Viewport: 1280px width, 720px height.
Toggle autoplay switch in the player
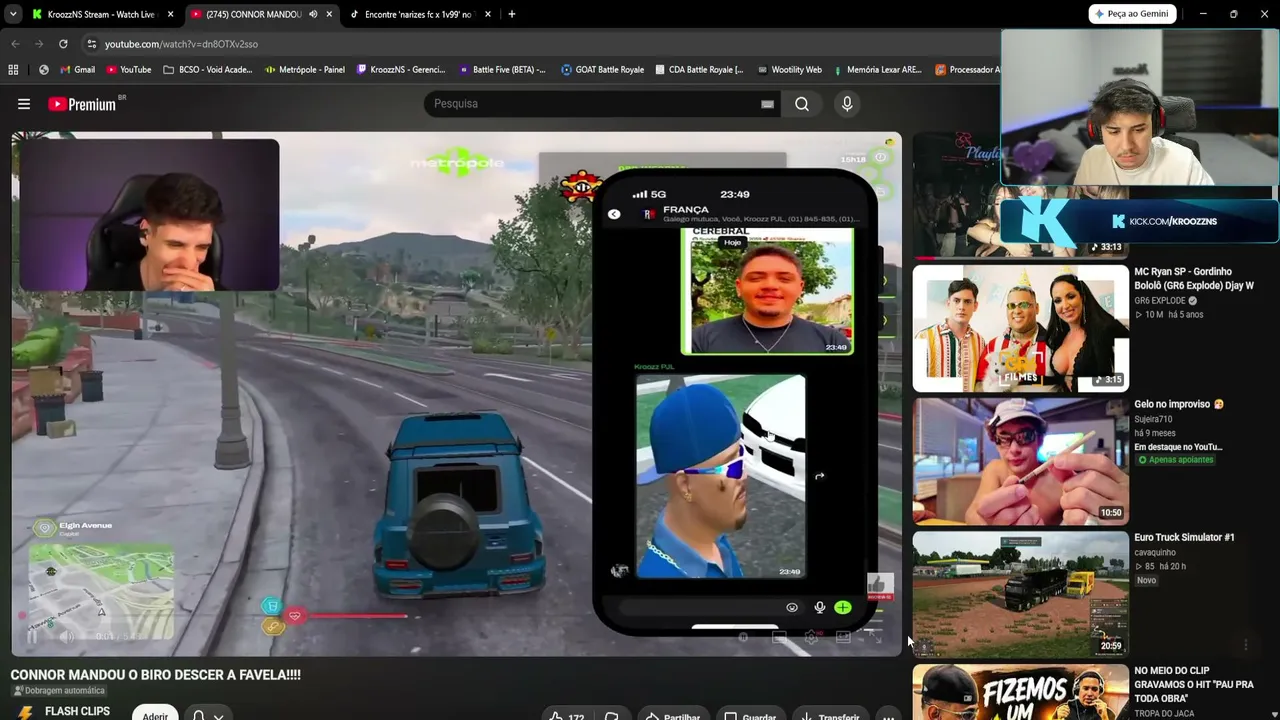click(743, 637)
